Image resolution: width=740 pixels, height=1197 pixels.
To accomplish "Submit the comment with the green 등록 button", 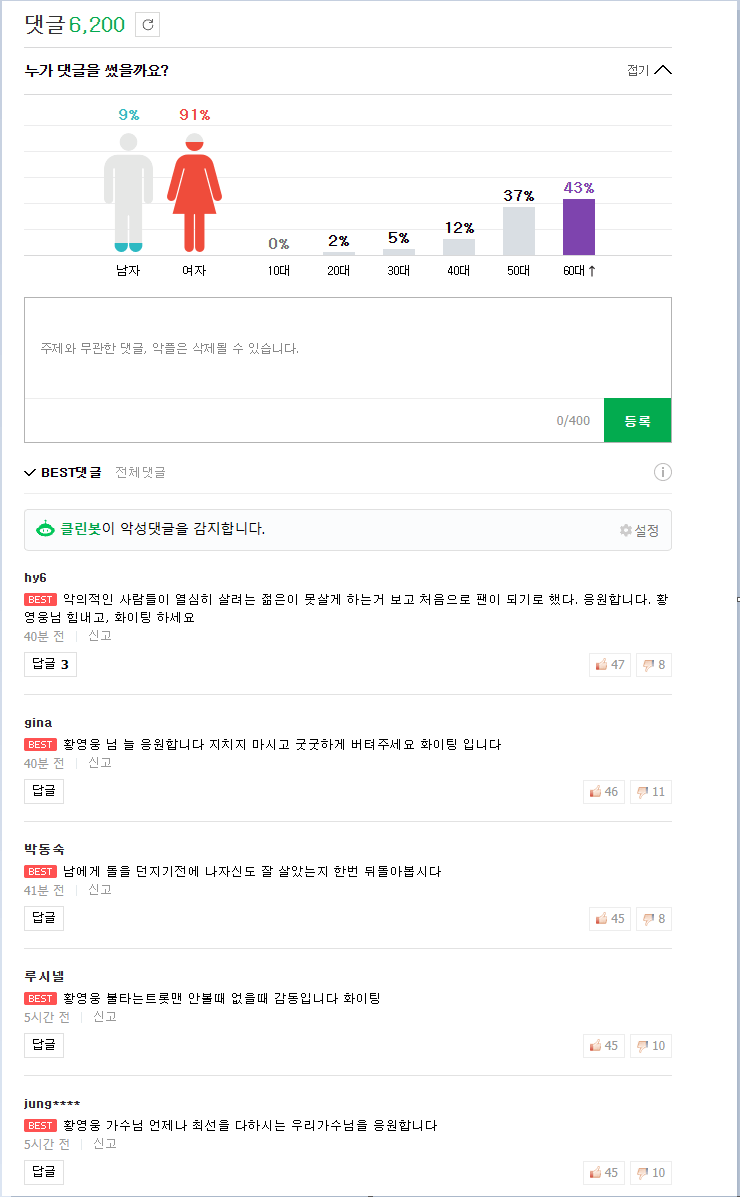I will click(x=638, y=420).
